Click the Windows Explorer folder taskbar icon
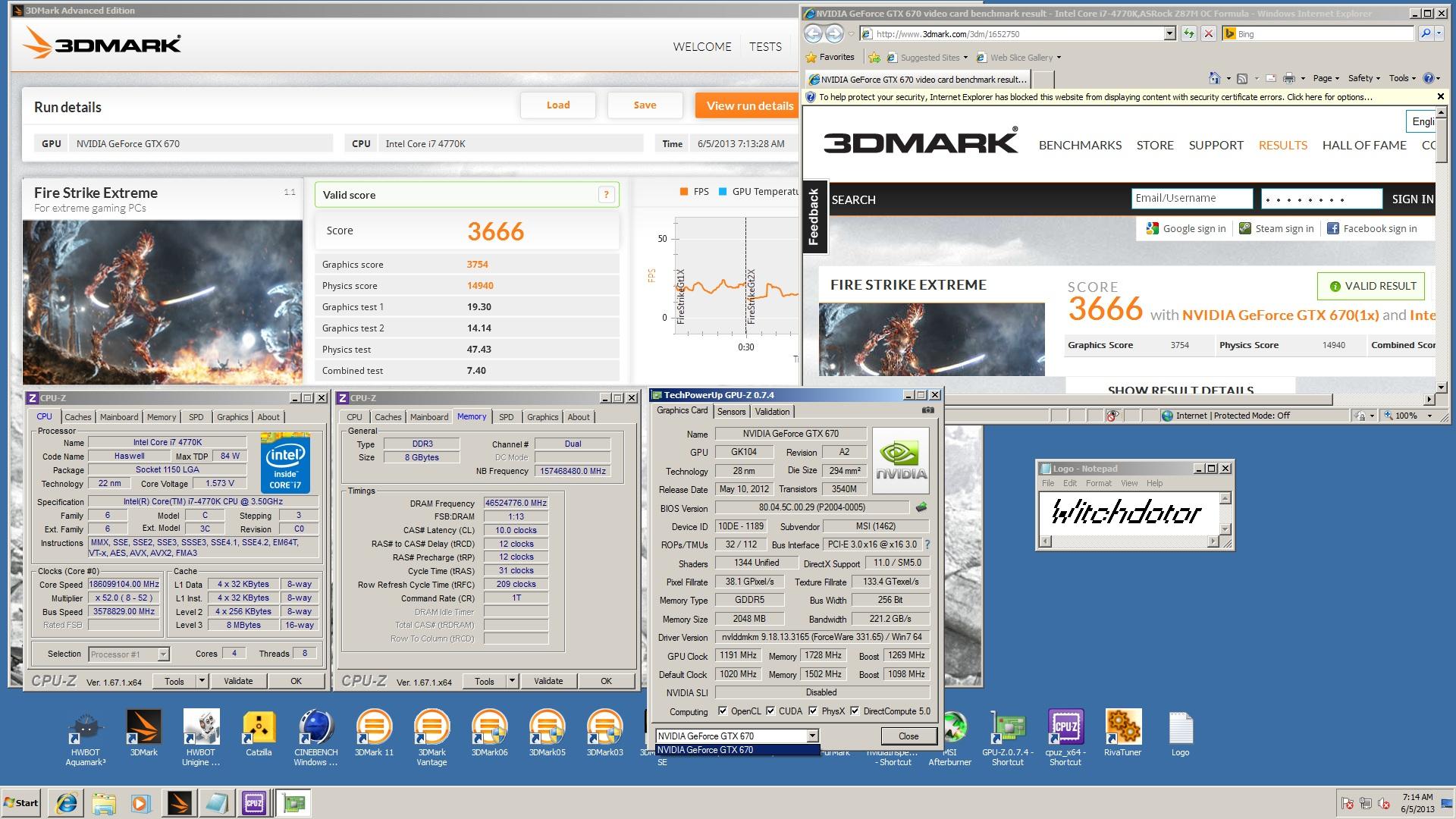The height and width of the screenshot is (819, 1456). click(104, 803)
